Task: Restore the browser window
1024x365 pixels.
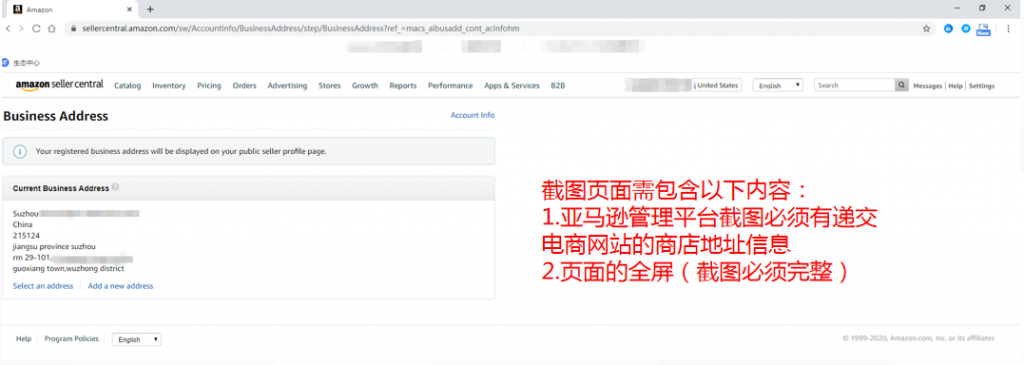Action: click(982, 8)
